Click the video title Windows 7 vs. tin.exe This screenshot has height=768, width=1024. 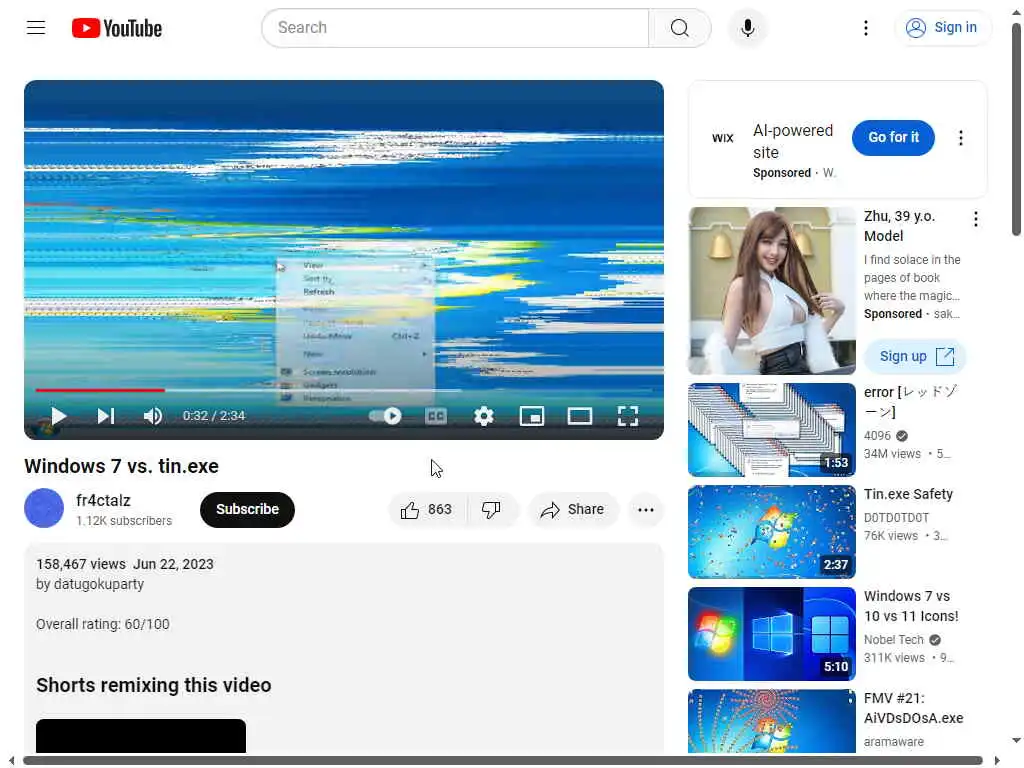(x=121, y=466)
